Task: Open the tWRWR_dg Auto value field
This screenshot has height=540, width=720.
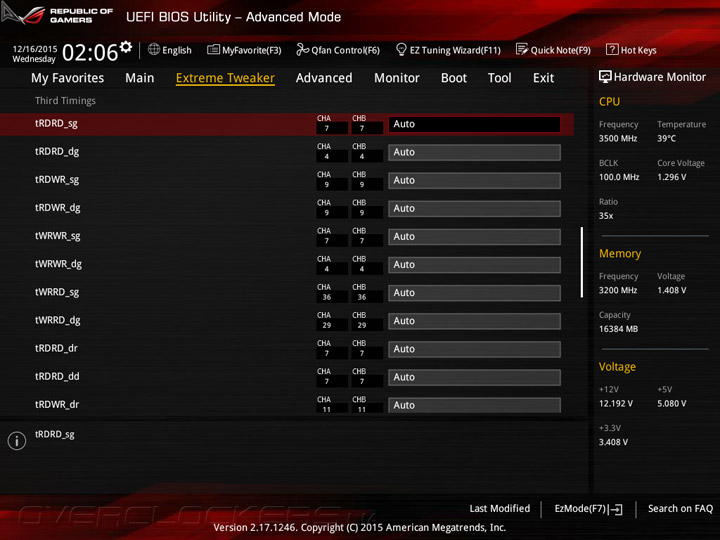Action: pyautogui.click(x=474, y=265)
